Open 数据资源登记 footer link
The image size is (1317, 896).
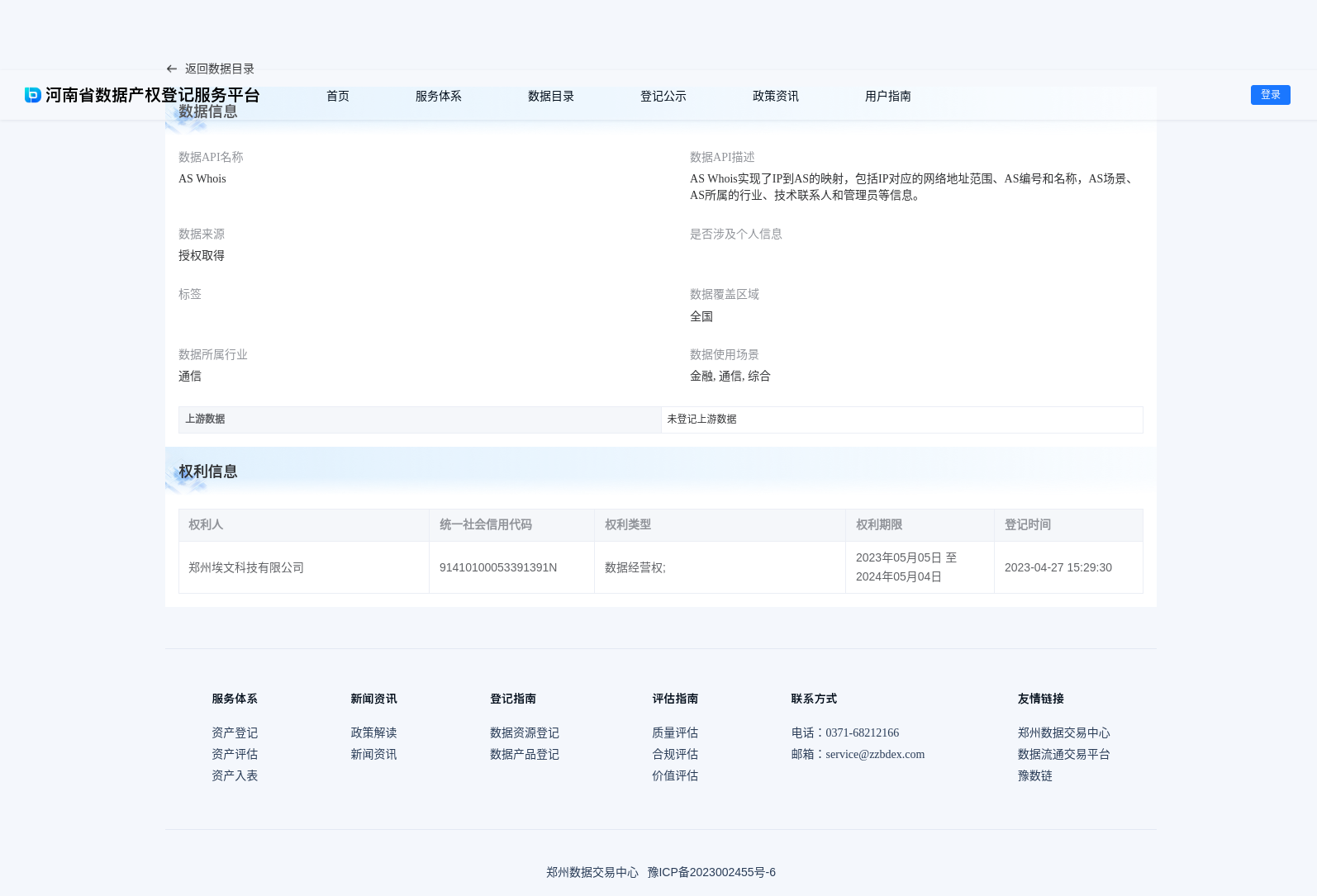tap(525, 732)
